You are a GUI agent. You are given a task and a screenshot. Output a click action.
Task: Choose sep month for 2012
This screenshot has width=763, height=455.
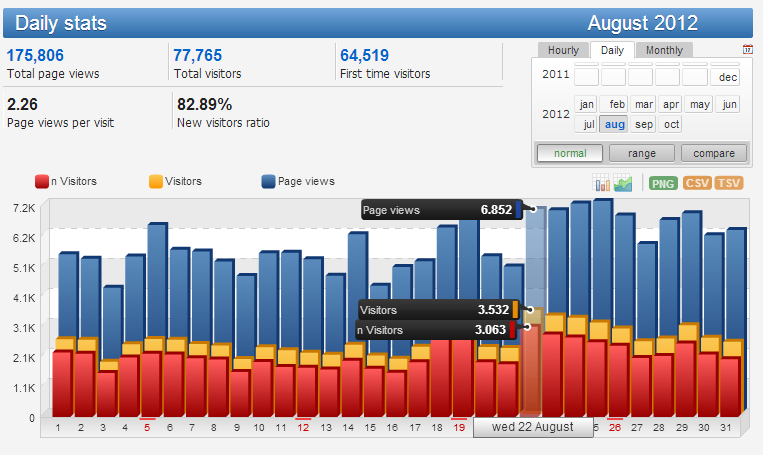[643, 125]
